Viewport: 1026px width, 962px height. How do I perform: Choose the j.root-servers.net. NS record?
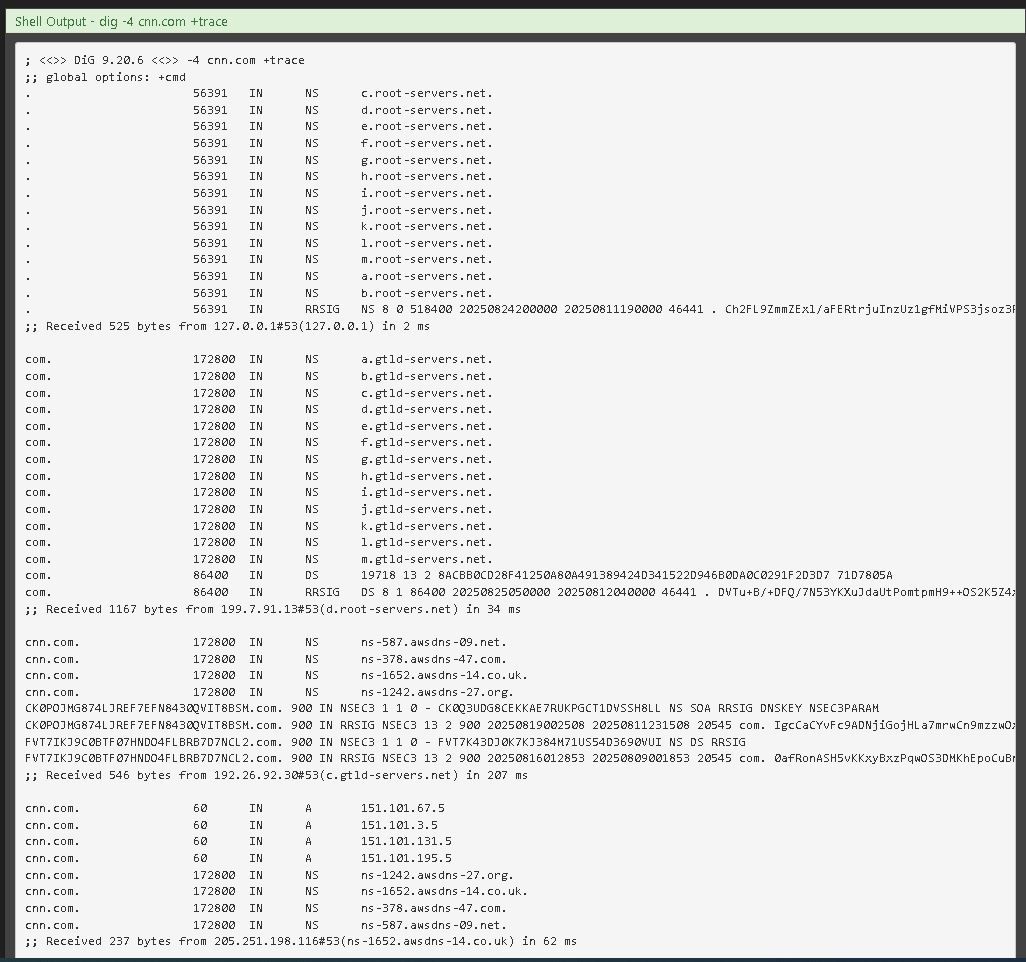(259, 210)
